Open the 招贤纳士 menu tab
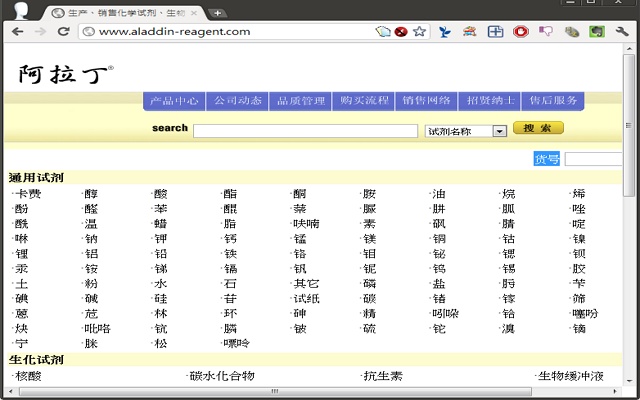The width and height of the screenshot is (640, 400). point(490,101)
